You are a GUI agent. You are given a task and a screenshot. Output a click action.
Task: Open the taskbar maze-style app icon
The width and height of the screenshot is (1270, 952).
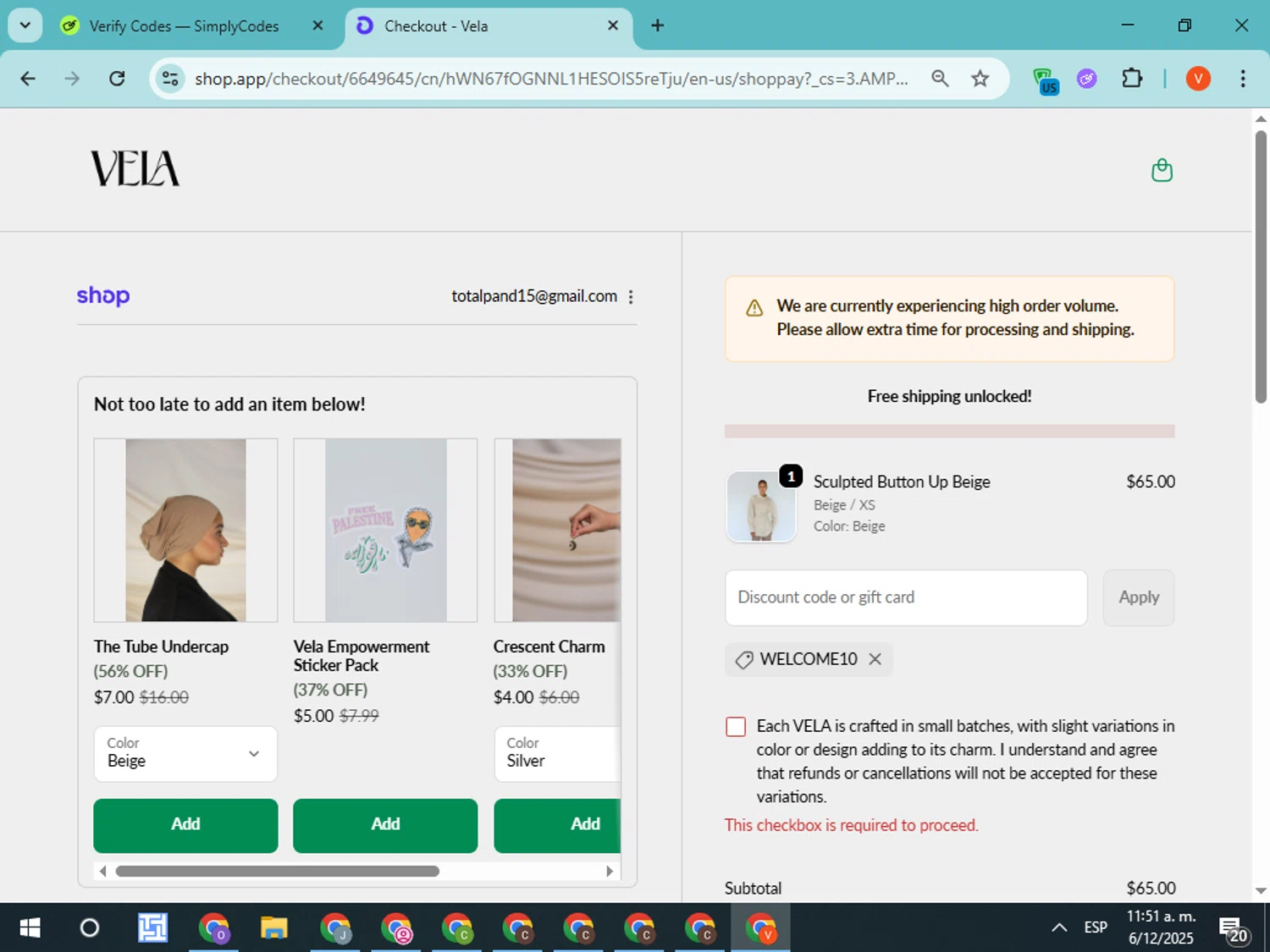[x=152, y=928]
